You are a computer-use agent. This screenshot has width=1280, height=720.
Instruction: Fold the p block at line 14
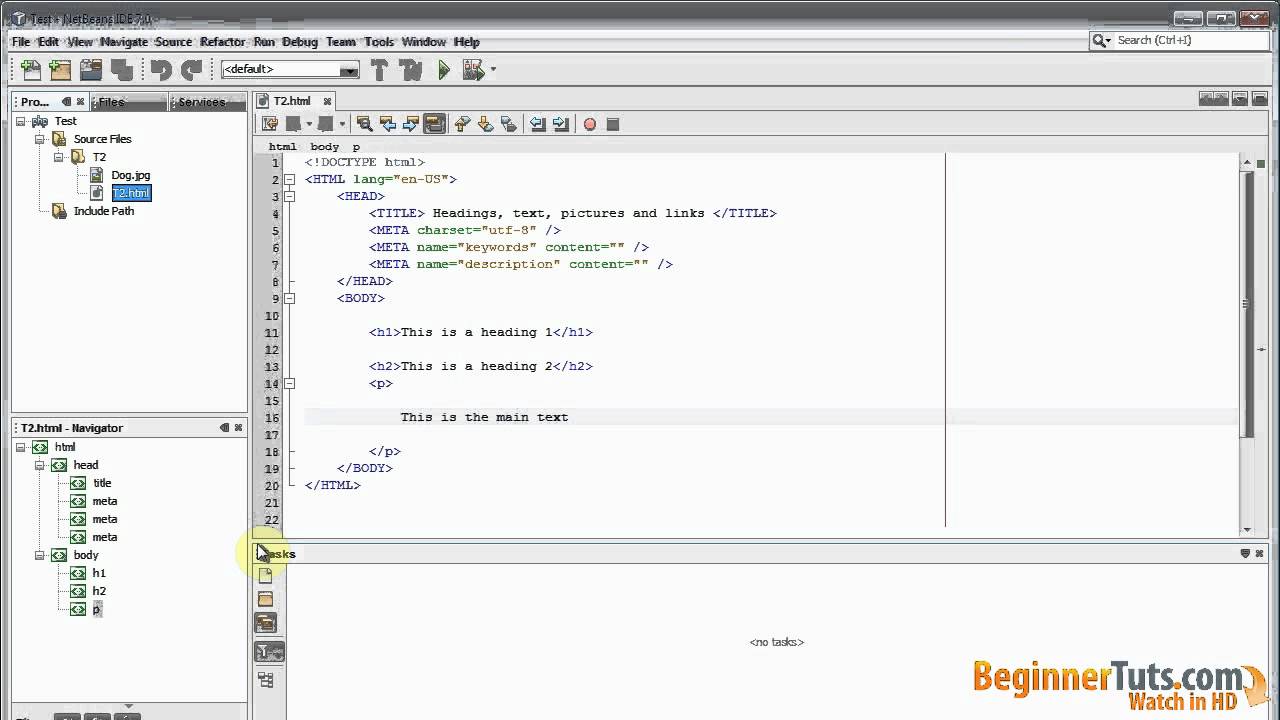coord(290,383)
